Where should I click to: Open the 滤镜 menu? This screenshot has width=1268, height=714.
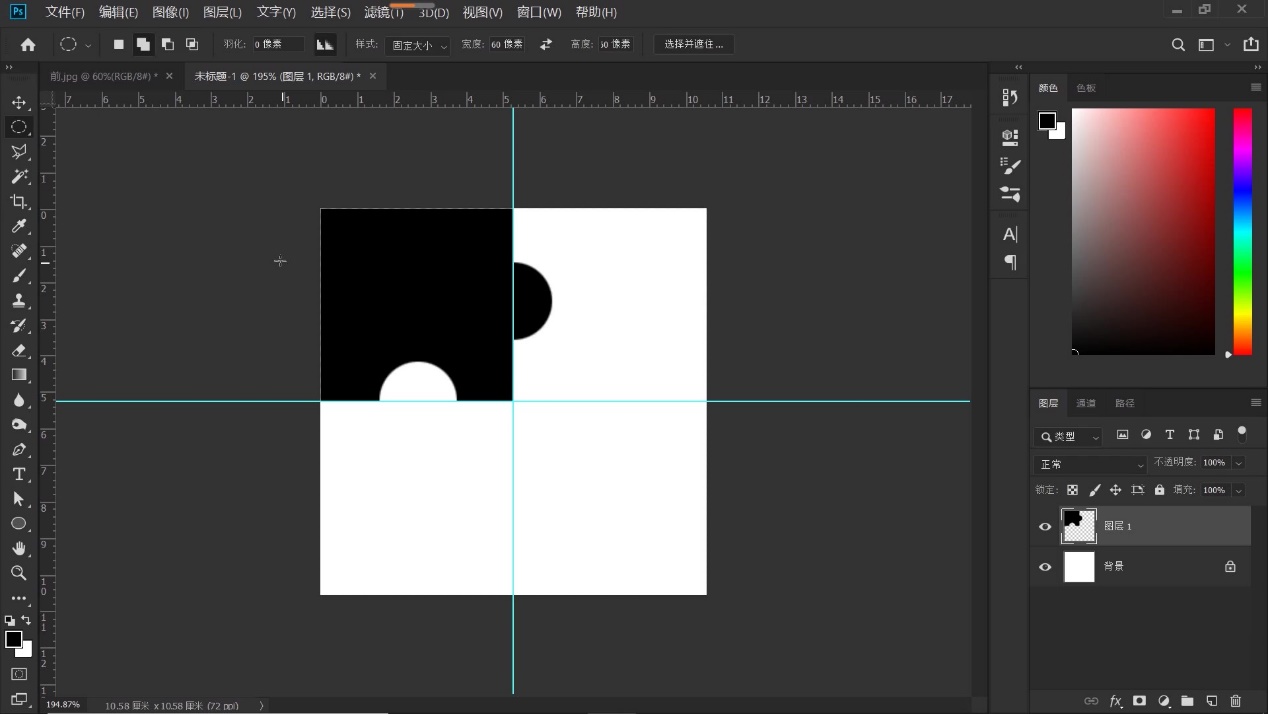383,12
